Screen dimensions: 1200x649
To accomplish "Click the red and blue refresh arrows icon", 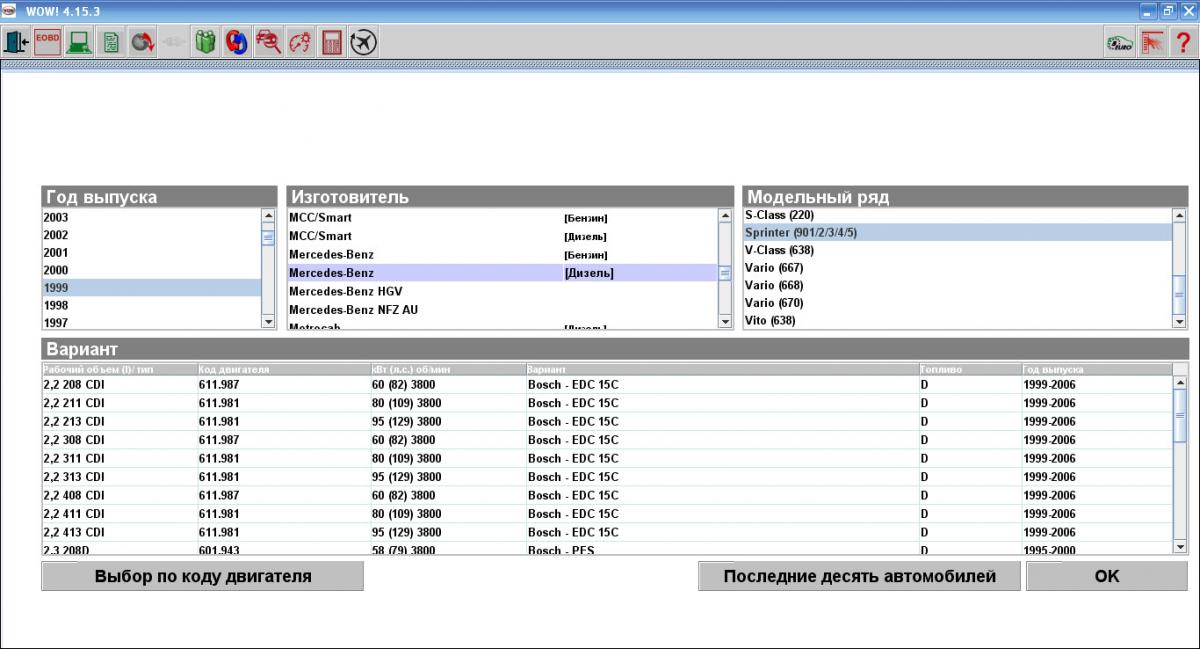I will [x=237, y=42].
